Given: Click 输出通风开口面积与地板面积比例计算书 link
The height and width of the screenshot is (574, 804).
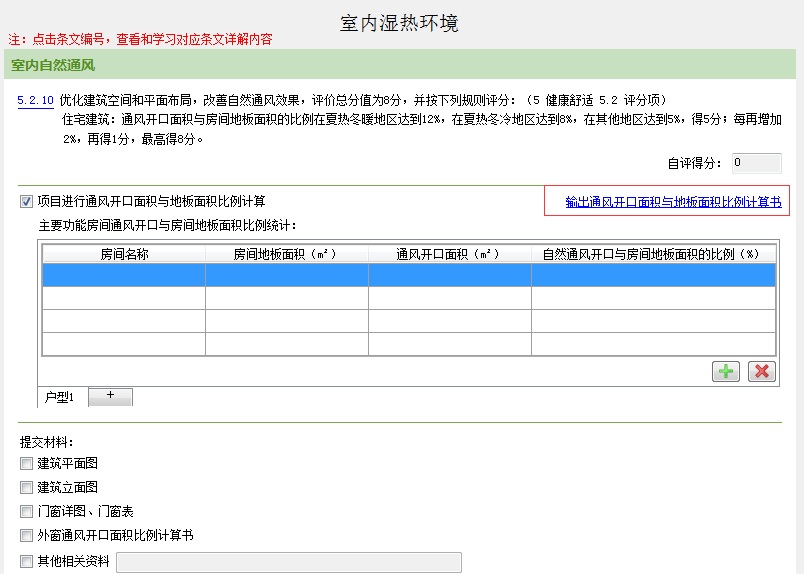Looking at the screenshot, I should (x=672, y=202).
